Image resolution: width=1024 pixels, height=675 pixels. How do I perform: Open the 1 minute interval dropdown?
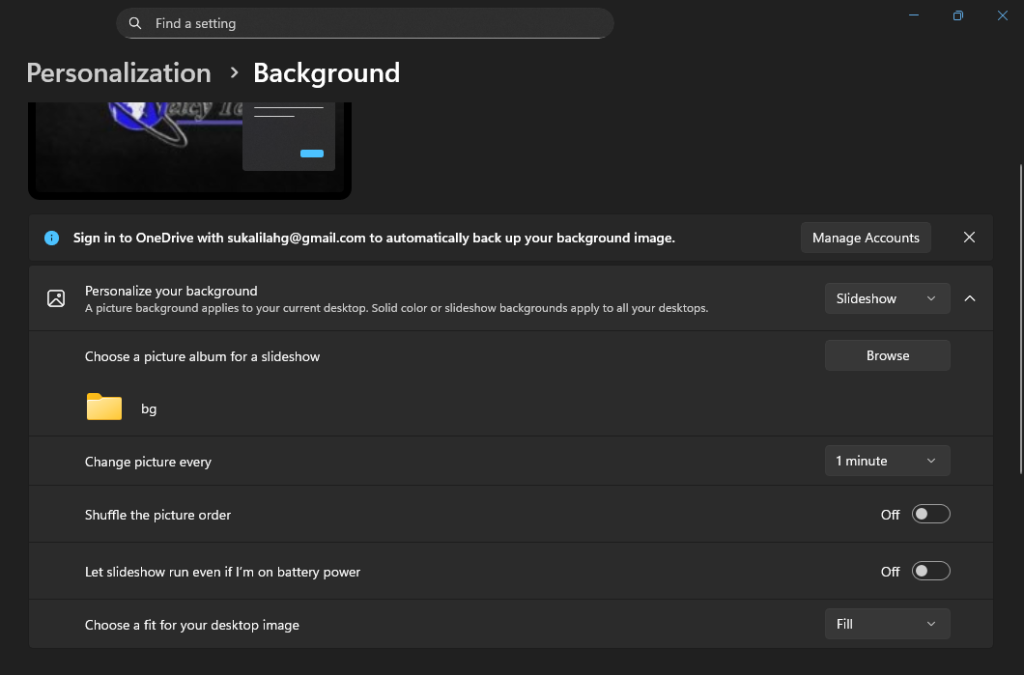pos(886,461)
